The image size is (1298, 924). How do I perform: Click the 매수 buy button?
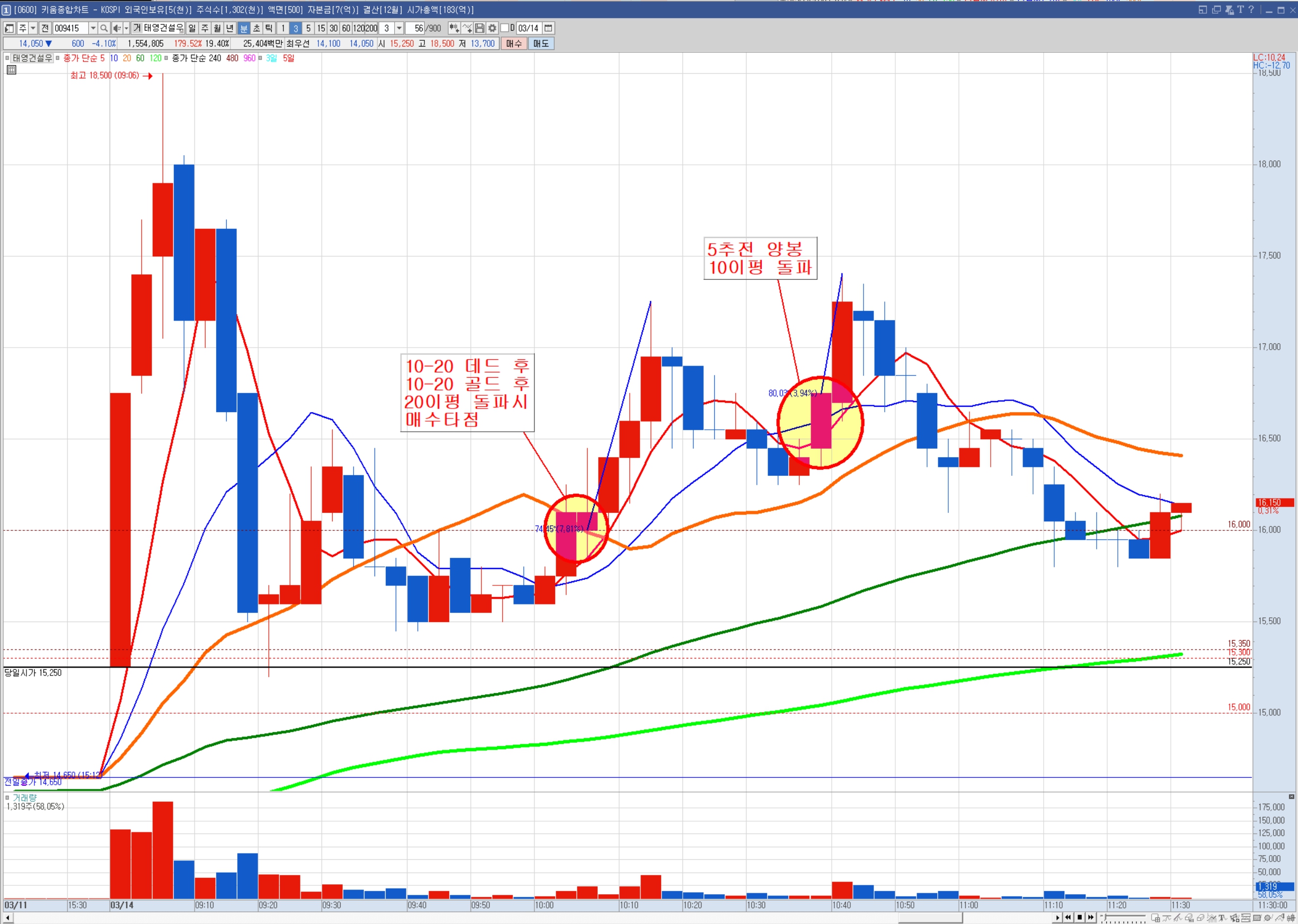[513, 43]
